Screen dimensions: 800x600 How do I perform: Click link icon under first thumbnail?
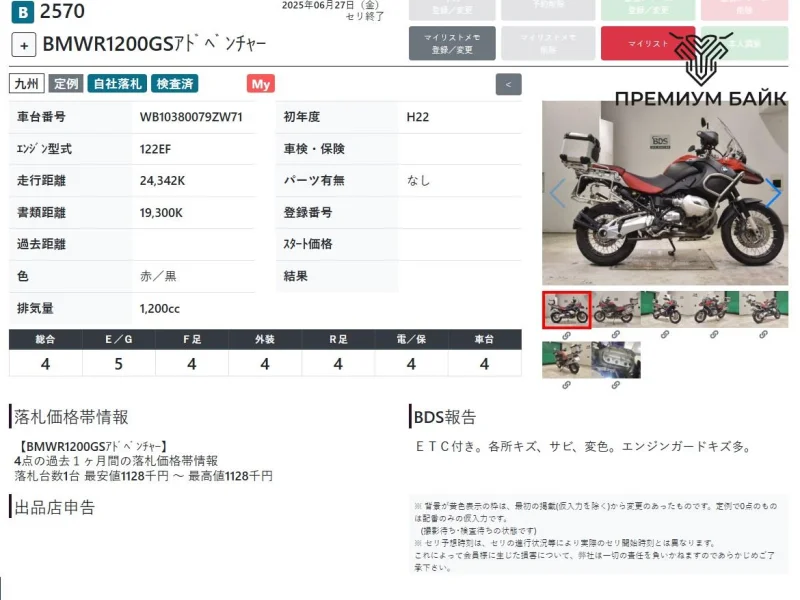coord(566,335)
